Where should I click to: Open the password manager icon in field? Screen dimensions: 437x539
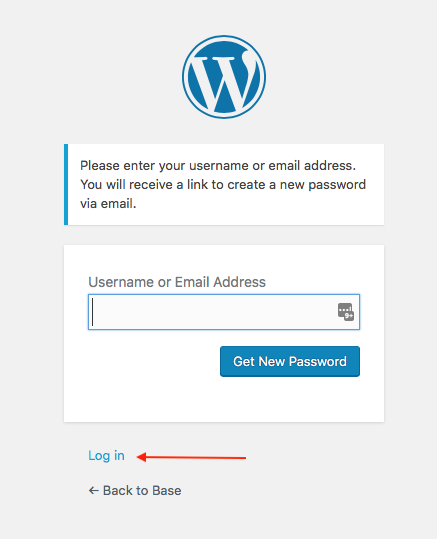pyautogui.click(x=346, y=312)
